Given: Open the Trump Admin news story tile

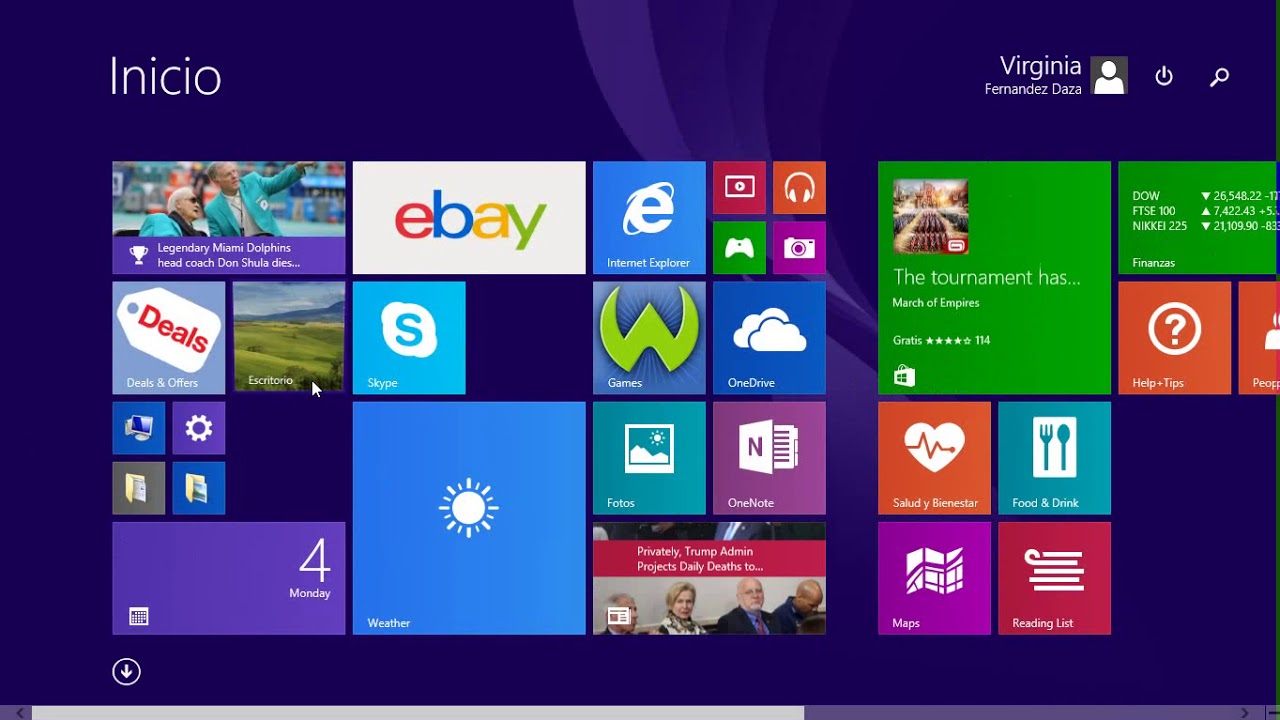Looking at the screenshot, I should (709, 578).
